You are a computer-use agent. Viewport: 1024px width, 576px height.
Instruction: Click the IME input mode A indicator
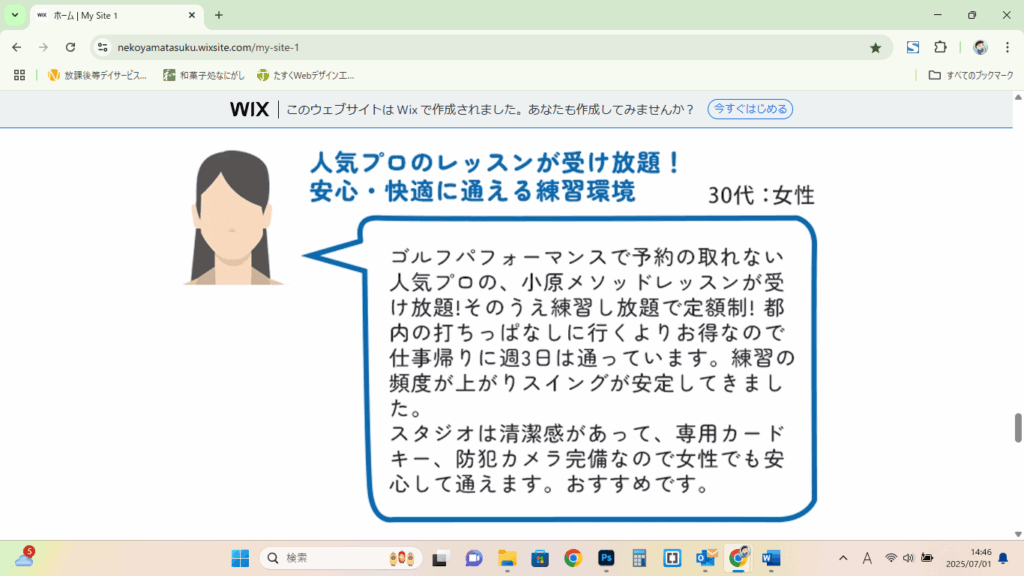click(x=867, y=558)
